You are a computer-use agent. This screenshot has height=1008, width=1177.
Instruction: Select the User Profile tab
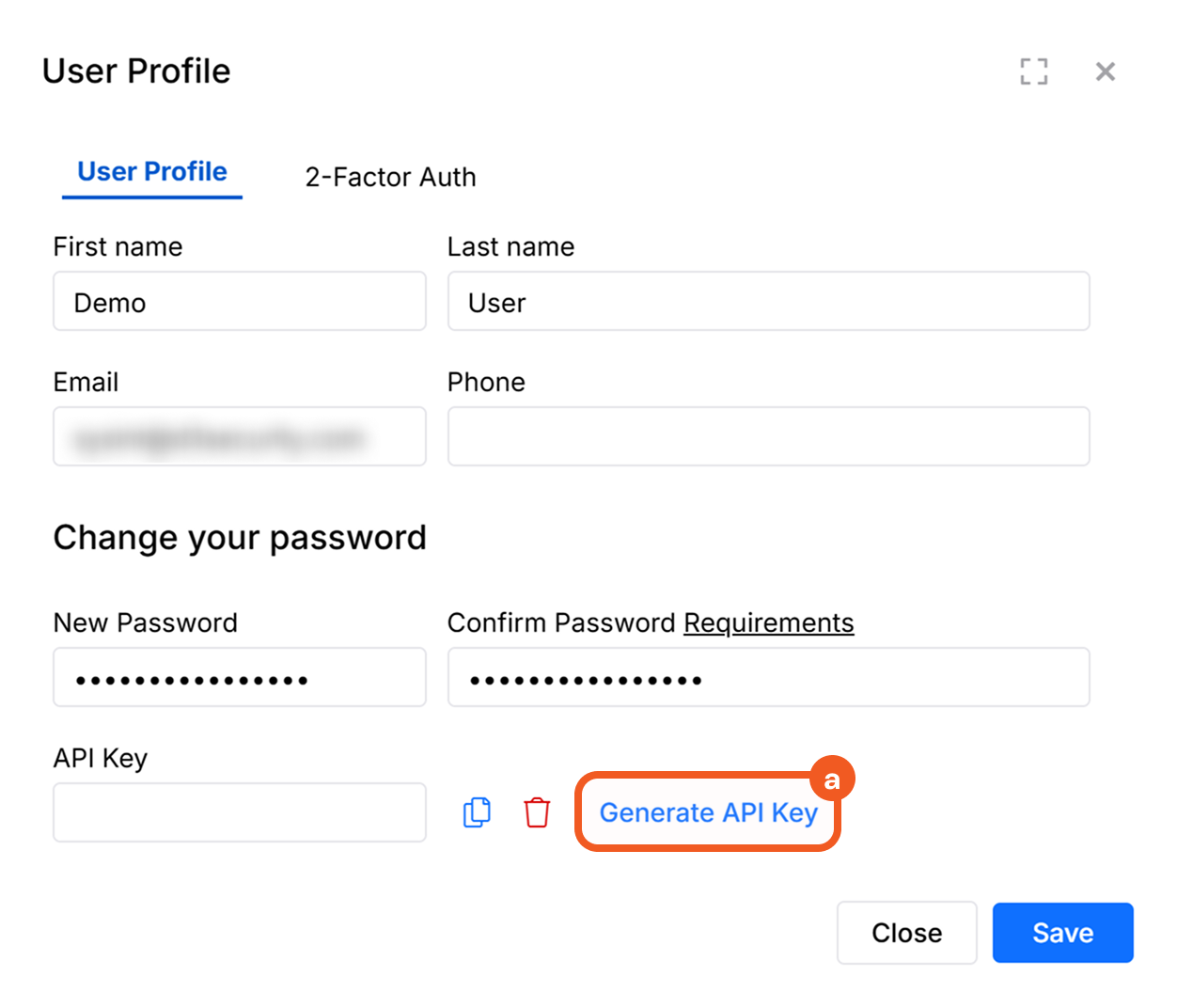152,172
